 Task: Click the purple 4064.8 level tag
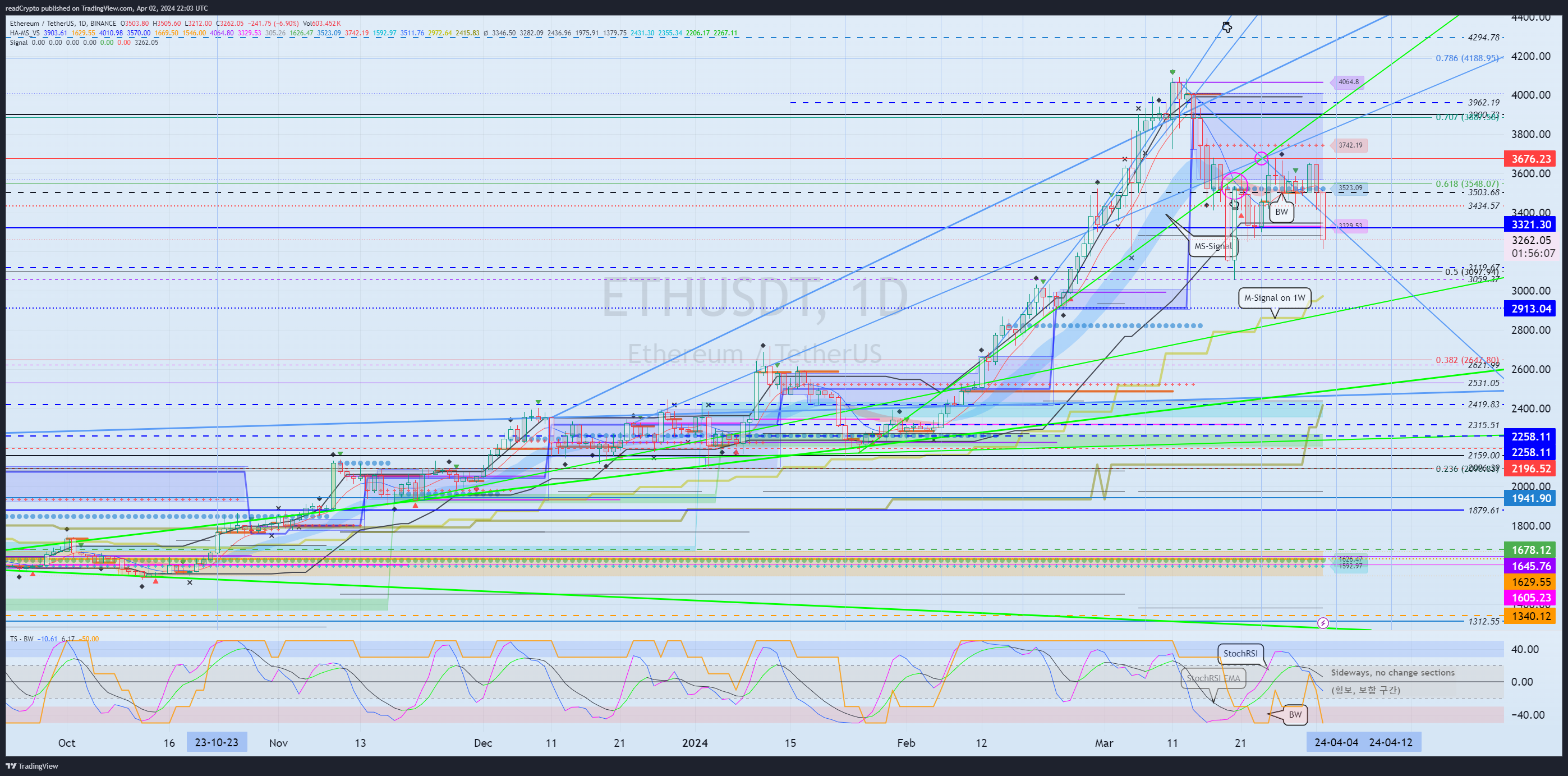pyautogui.click(x=1348, y=82)
